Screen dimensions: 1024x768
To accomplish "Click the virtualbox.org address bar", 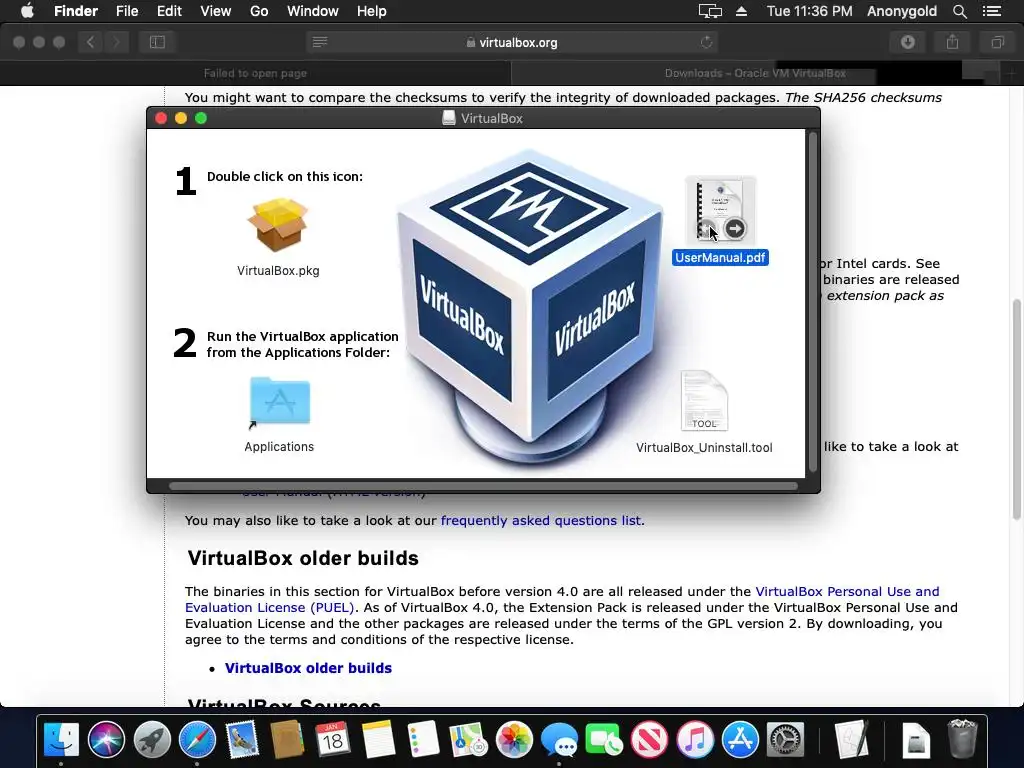I will [512, 42].
